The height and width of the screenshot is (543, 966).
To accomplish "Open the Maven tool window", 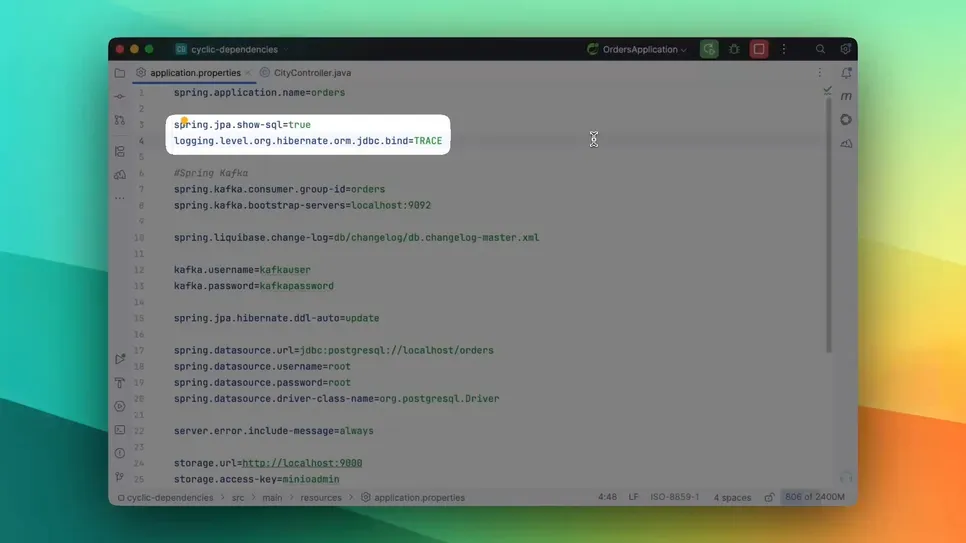I will tap(846, 96).
